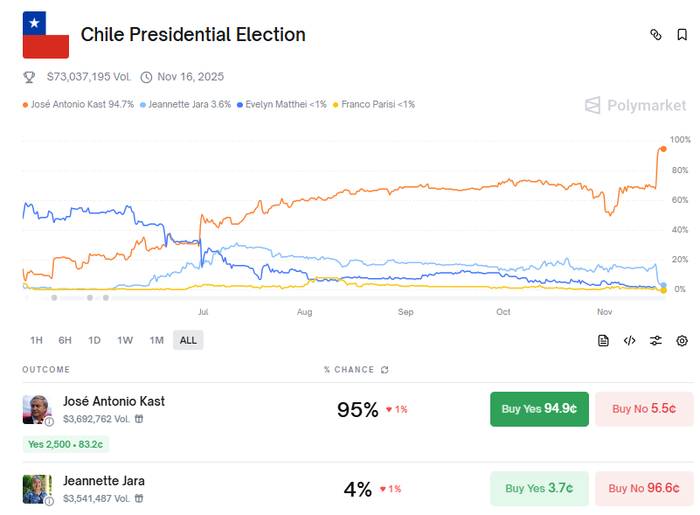This screenshot has width=700, height=515.
Task: Click the gift icon under José Antonio Kast
Action: click(139, 419)
